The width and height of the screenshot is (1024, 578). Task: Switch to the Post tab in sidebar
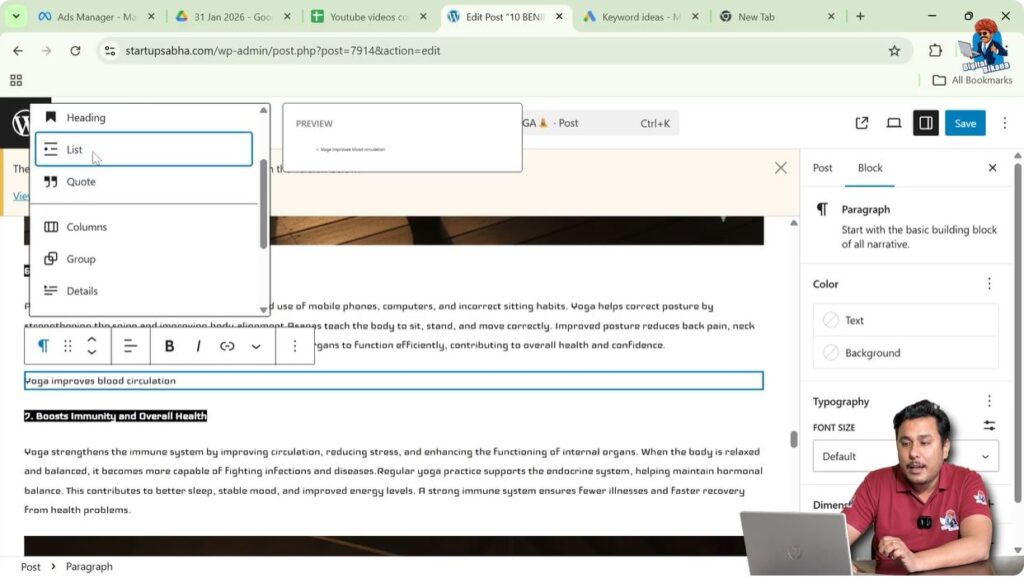point(822,167)
